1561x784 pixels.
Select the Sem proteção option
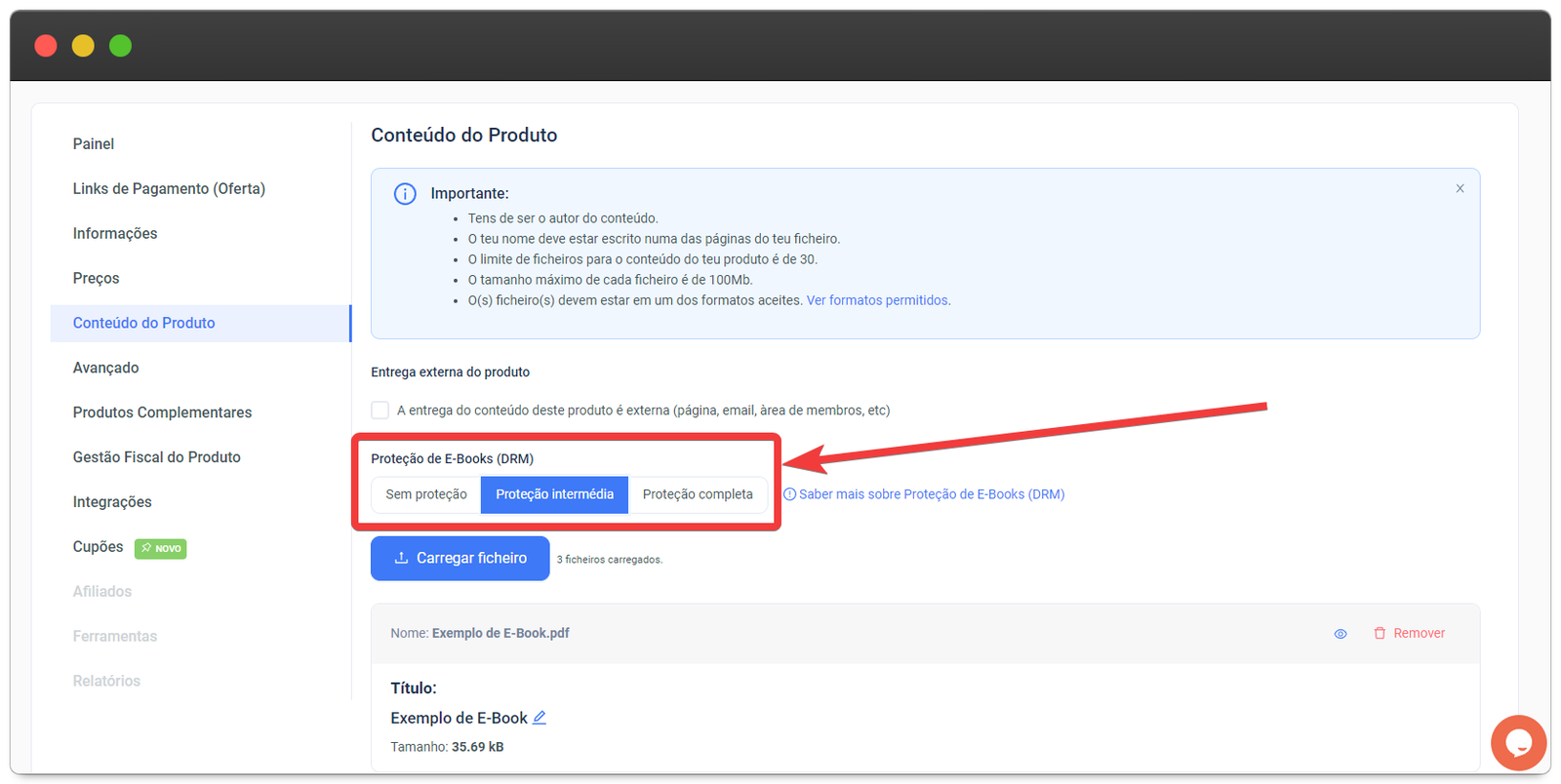[426, 494]
